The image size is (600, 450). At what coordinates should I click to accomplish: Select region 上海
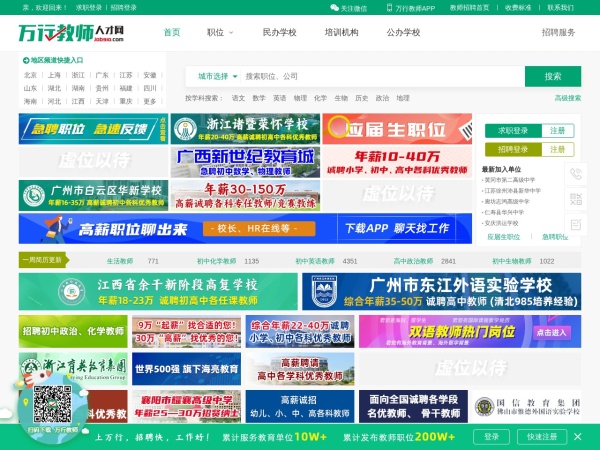[x=54, y=75]
